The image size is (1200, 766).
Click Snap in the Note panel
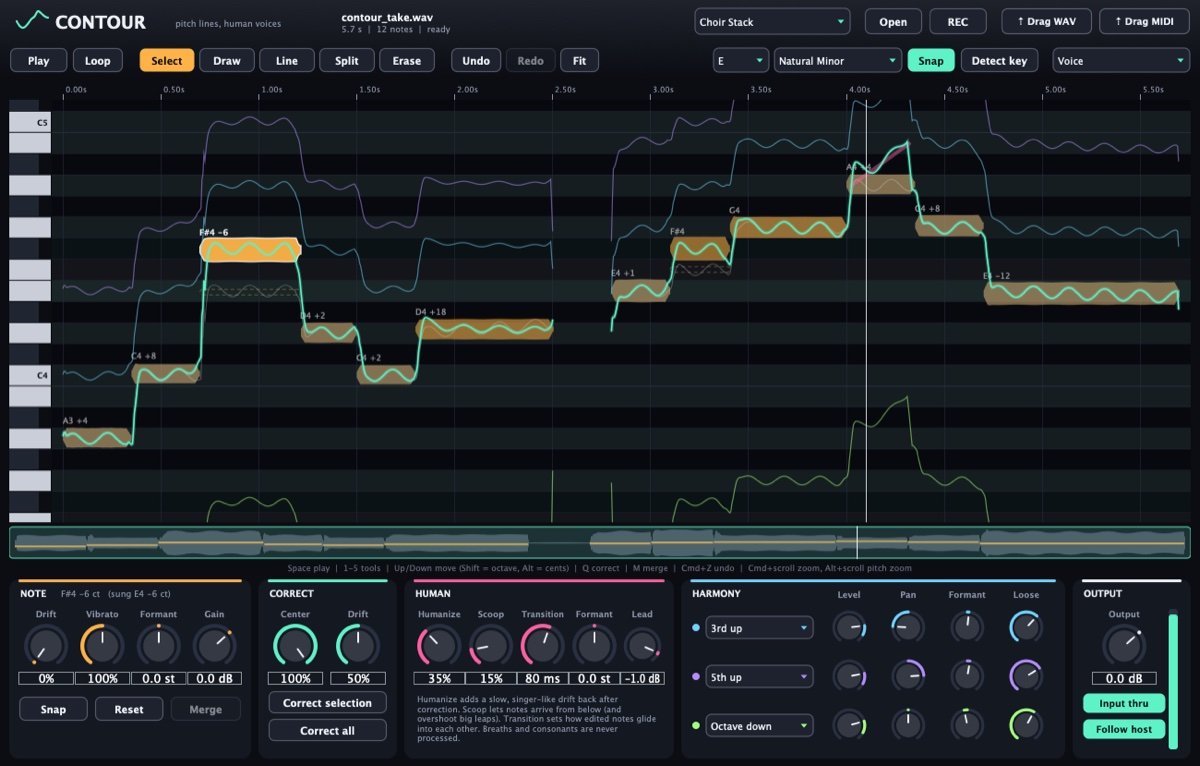pos(54,709)
